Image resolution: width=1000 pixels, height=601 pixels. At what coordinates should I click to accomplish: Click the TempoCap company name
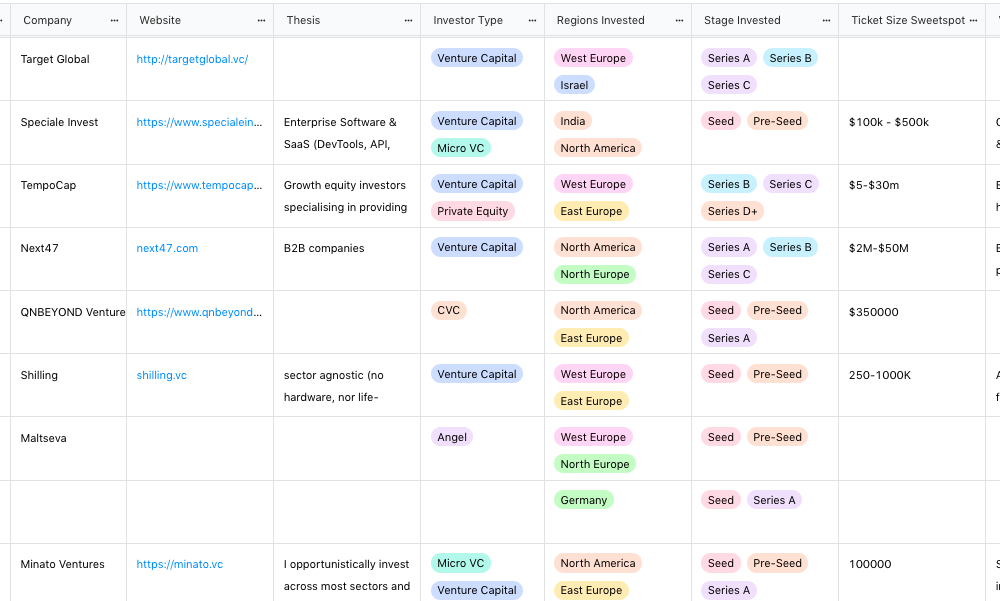click(48, 186)
